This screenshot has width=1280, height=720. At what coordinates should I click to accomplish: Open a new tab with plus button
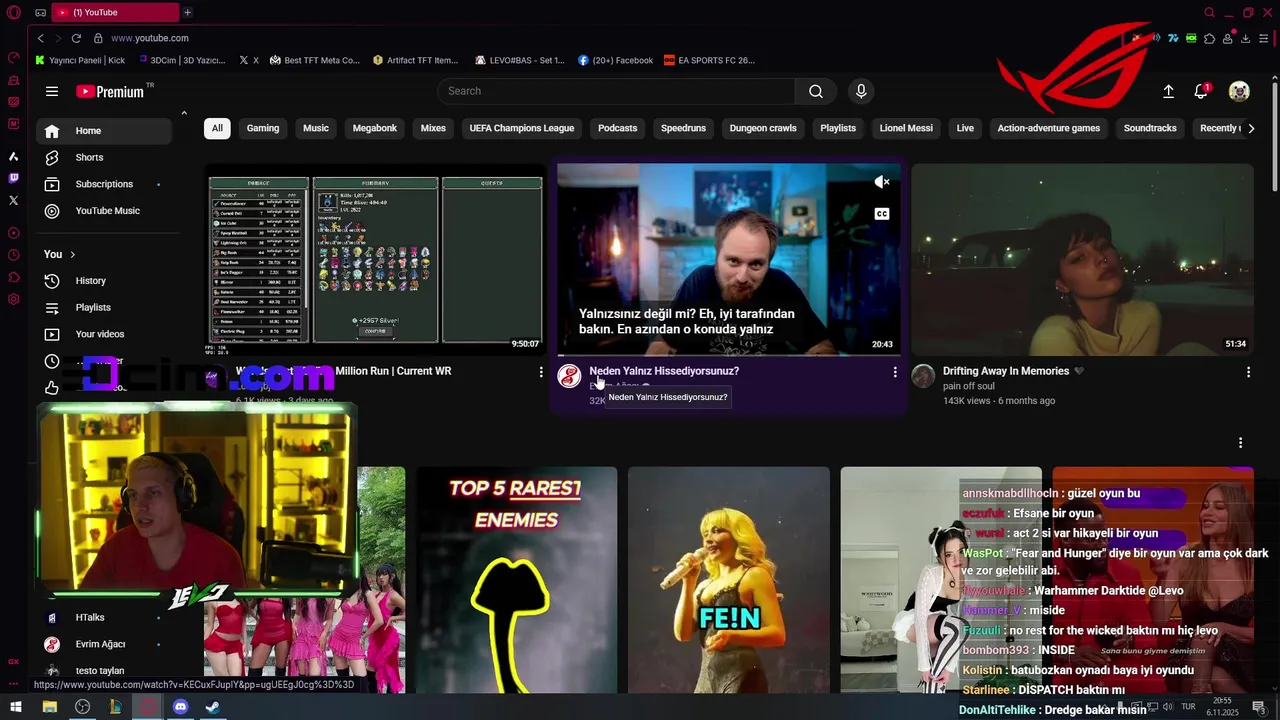click(187, 12)
